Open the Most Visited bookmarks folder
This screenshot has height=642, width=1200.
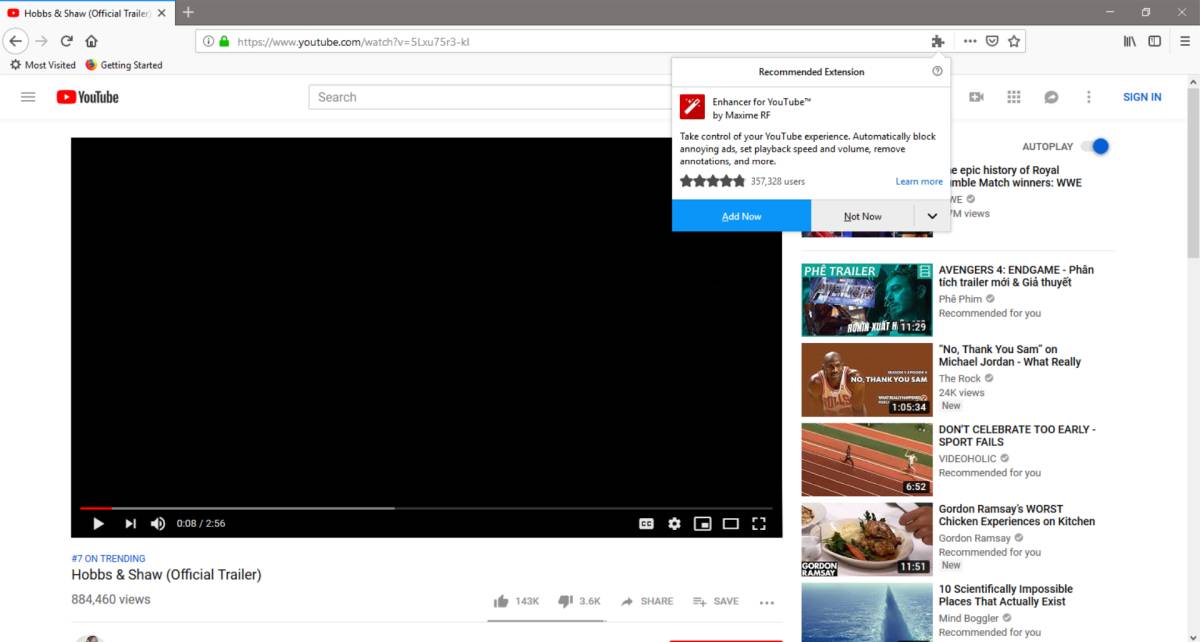tap(43, 65)
